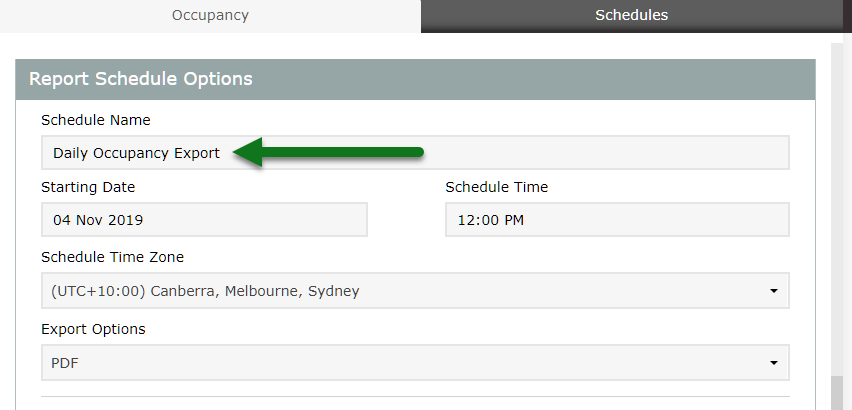Click the PDF value in Export Options
The image size is (852, 410).
tap(66, 363)
